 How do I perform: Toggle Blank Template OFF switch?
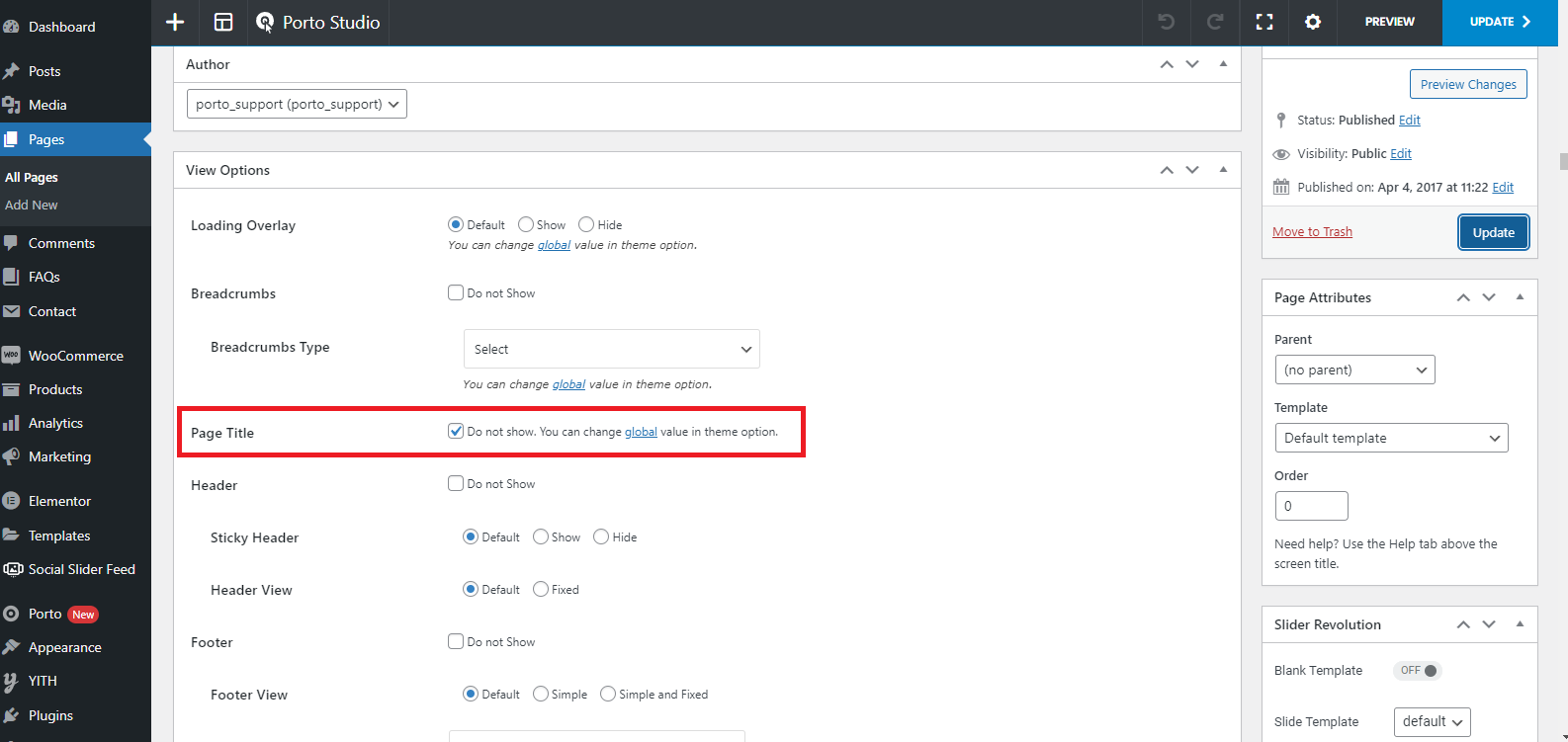[1418, 670]
